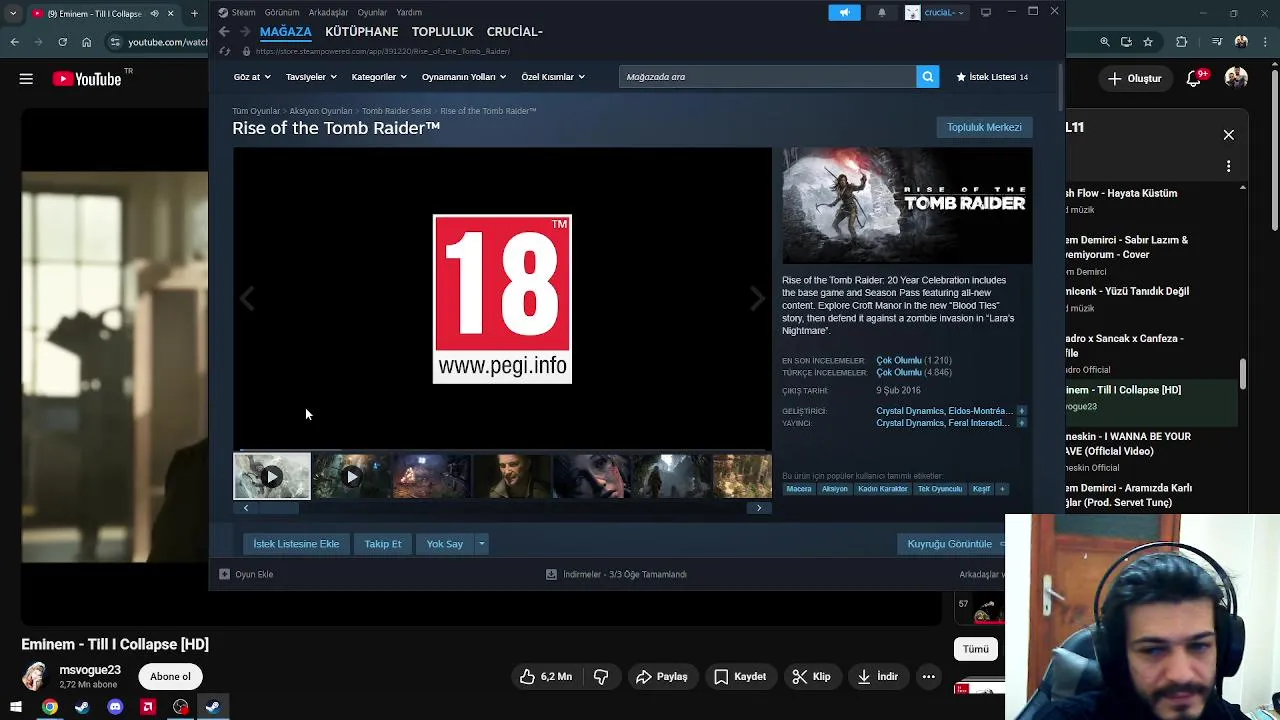Click the Steam store search field
This screenshot has width=1280, height=720.
point(767,77)
